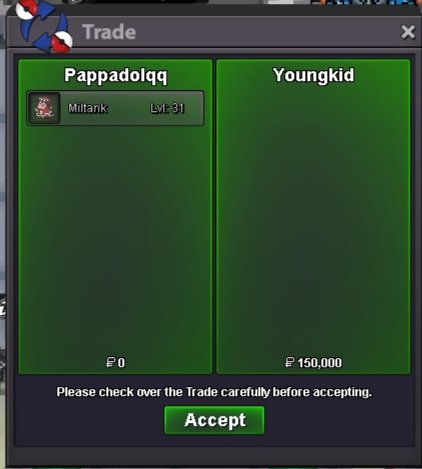Select Youngkid's 150,000 money amount

pos(320,363)
